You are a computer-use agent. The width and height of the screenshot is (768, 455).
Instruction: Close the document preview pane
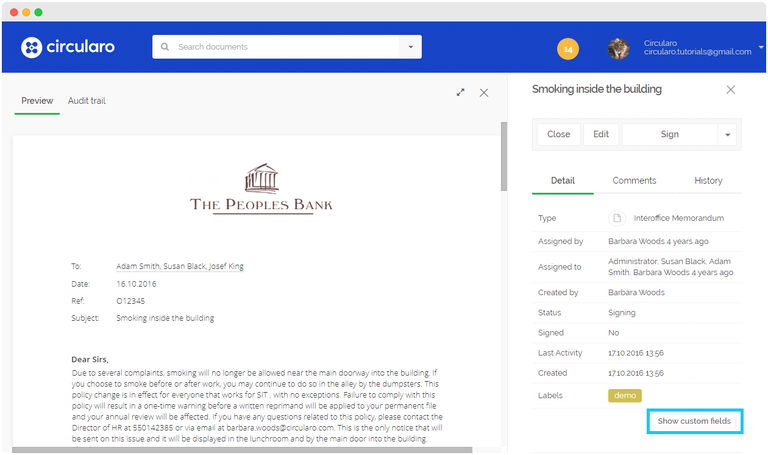(x=484, y=92)
